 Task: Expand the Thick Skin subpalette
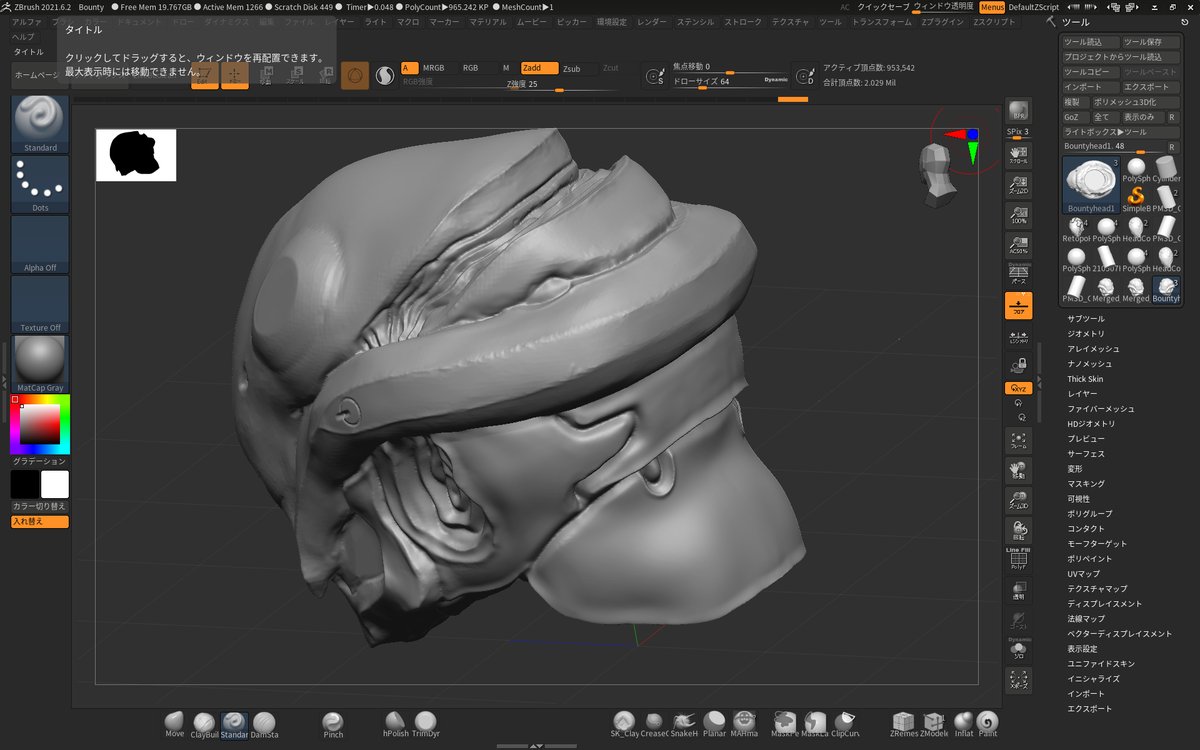(x=1085, y=379)
